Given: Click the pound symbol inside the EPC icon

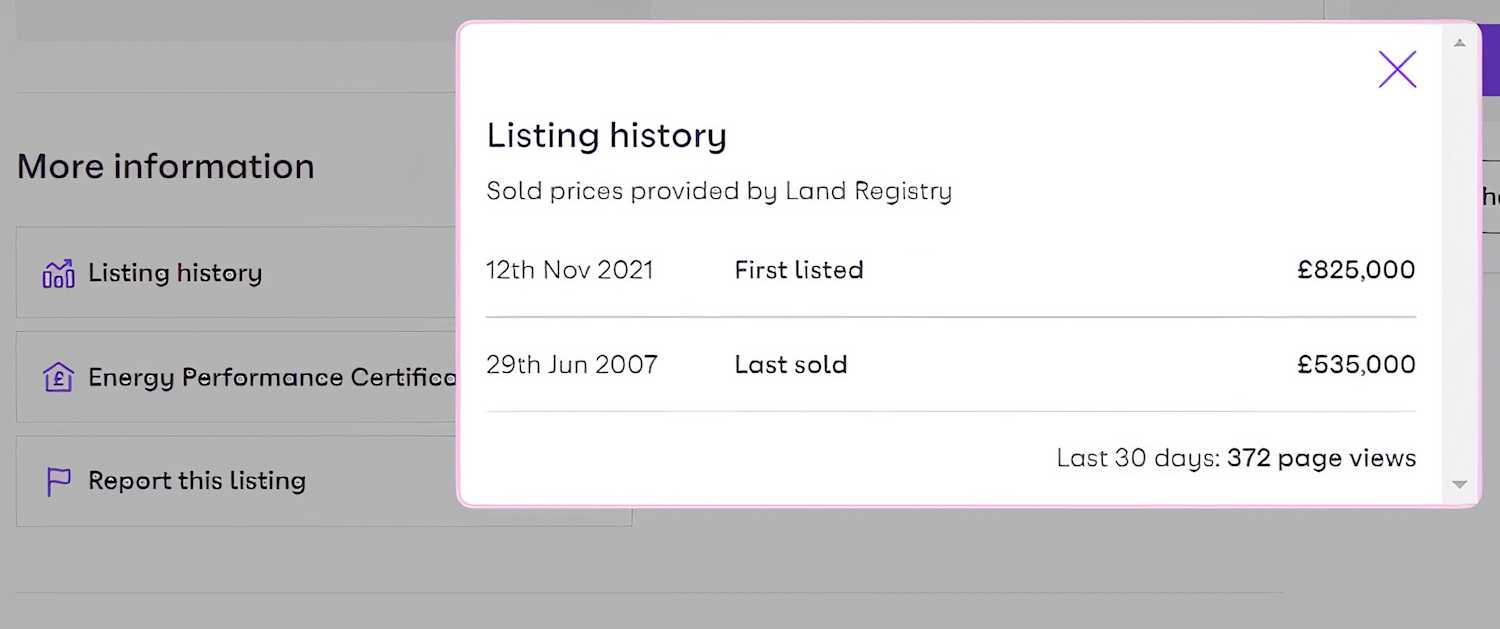Looking at the screenshot, I should pyautogui.click(x=59, y=381).
